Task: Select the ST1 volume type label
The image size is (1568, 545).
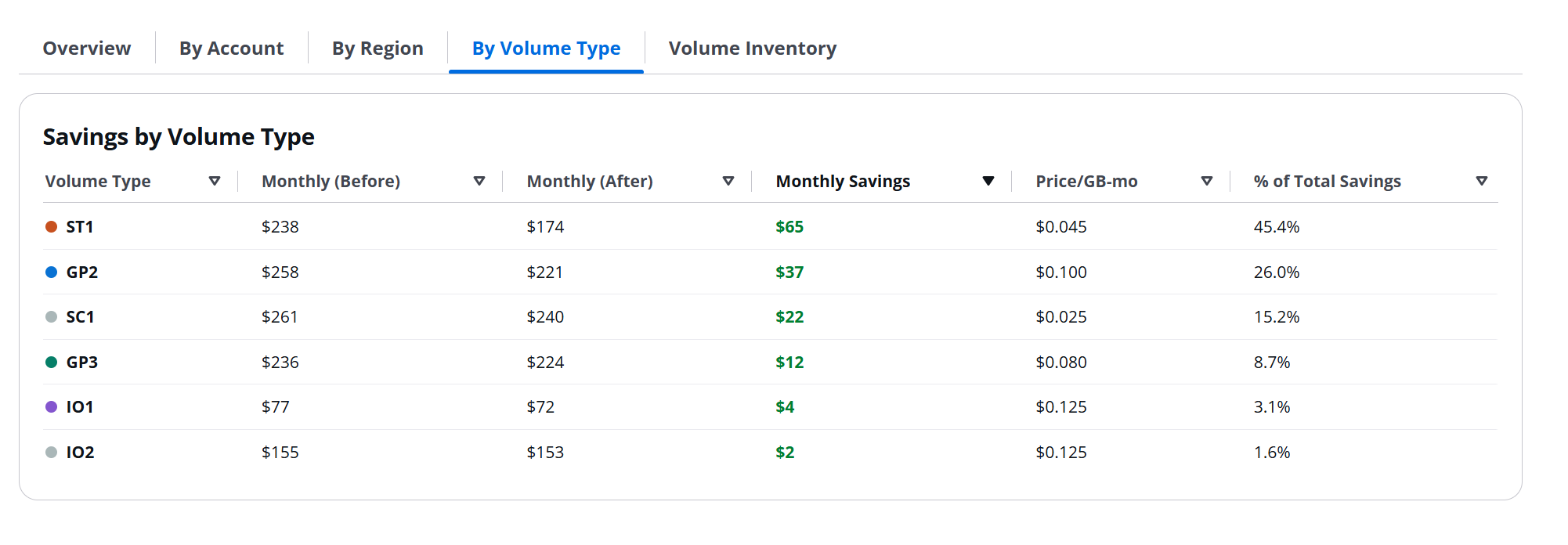Action: pyautogui.click(x=80, y=227)
